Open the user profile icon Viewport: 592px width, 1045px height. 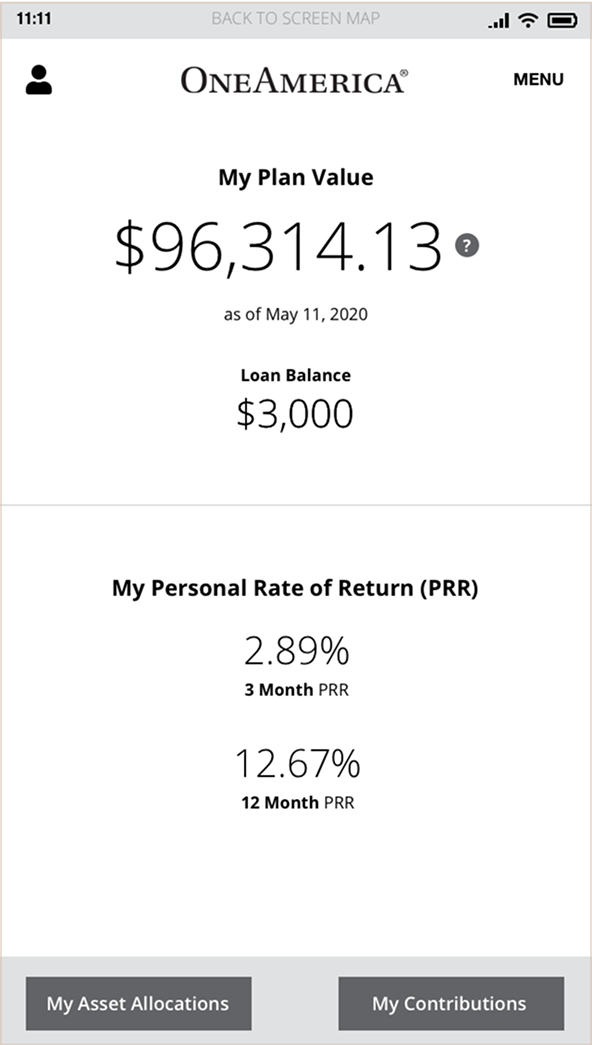(x=39, y=80)
